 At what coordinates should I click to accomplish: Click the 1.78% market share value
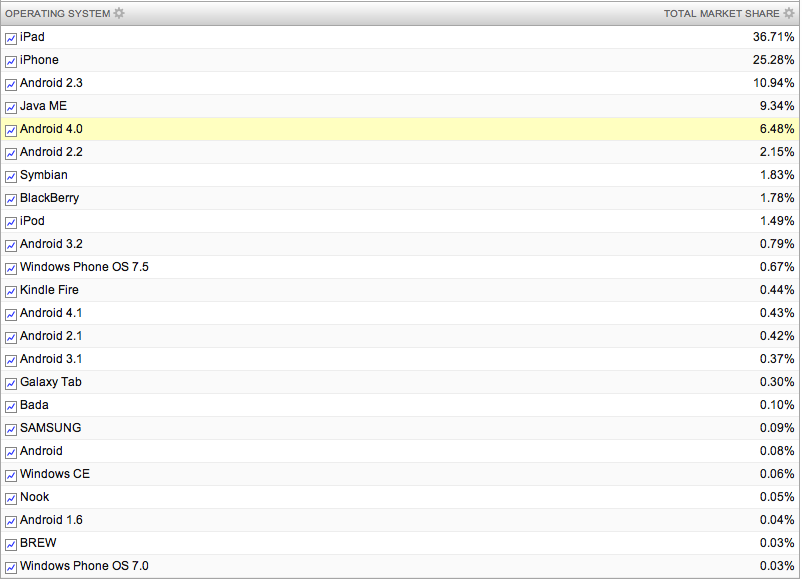coord(777,198)
